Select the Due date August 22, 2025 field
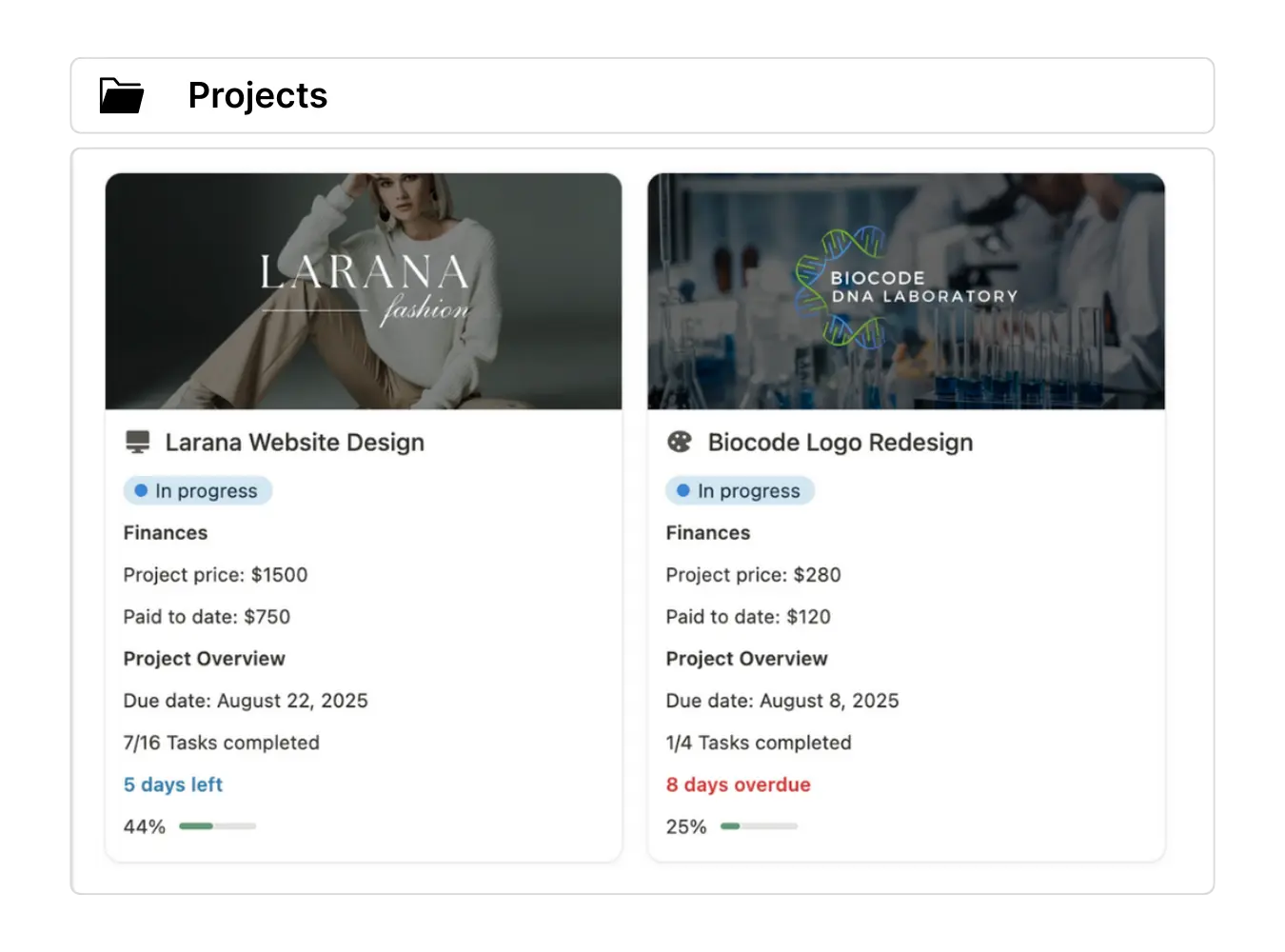Screen dimensions: 1285x952 pos(245,701)
